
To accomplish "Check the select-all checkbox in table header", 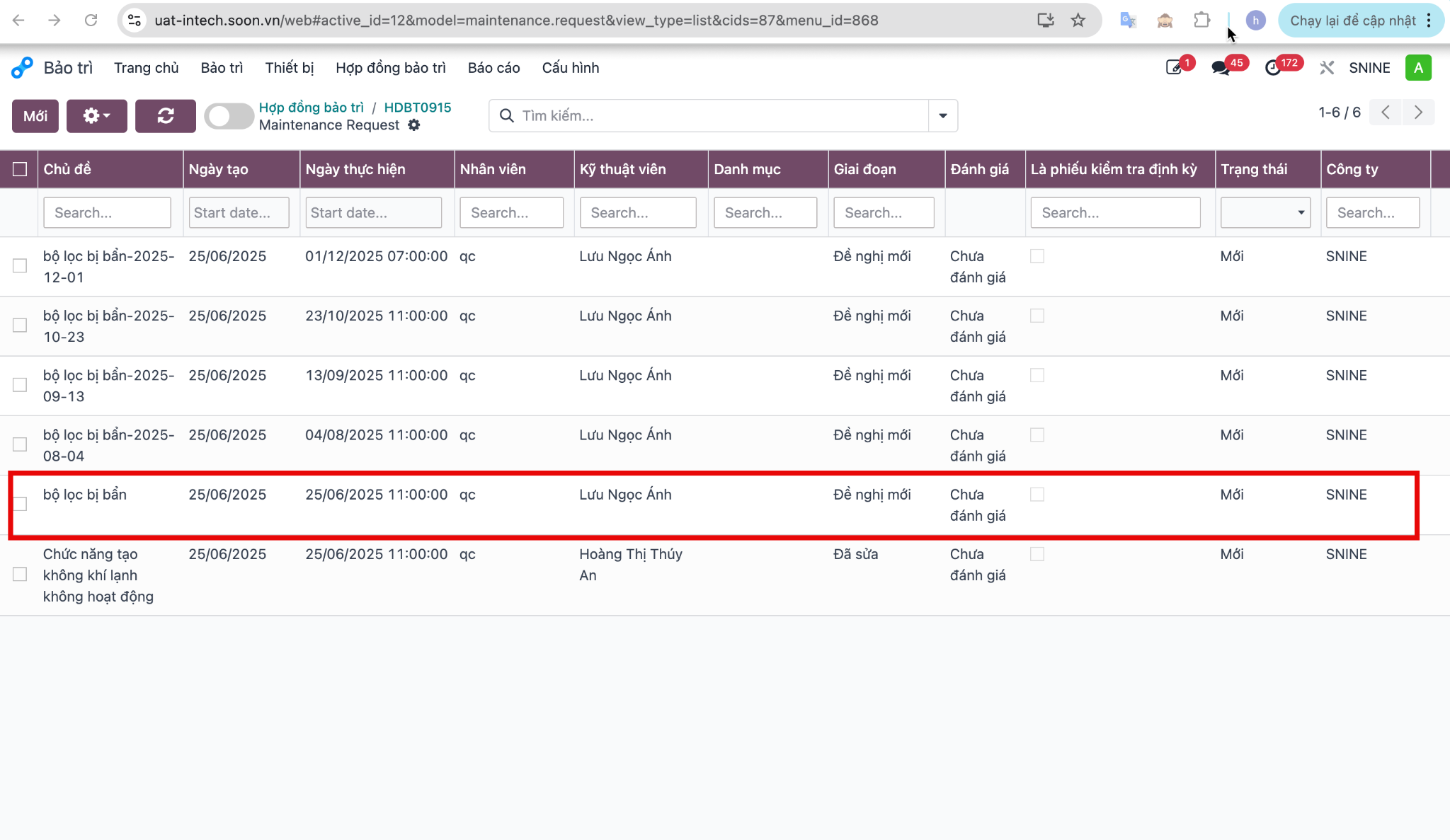I will (20, 169).
